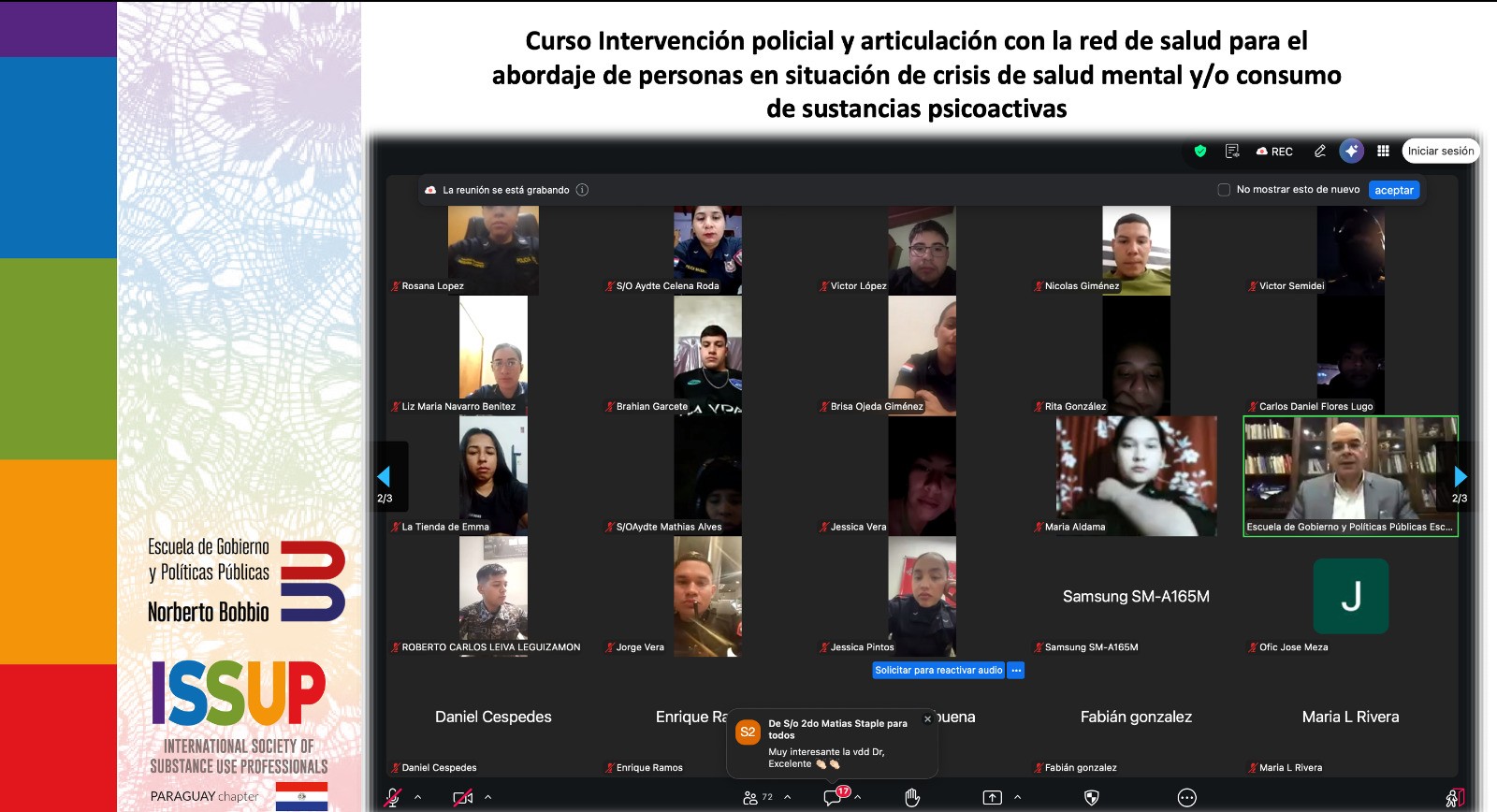The width and height of the screenshot is (1497, 812).
Task: Click 'Iniciar sesión' button
Action: coord(1441,151)
